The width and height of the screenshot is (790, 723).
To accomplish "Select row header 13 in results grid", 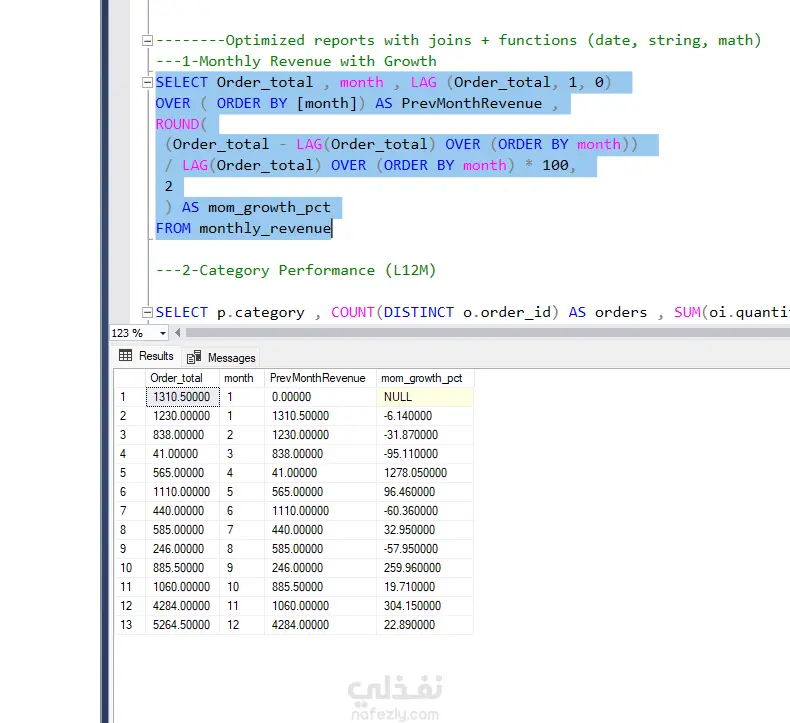I will tap(130, 625).
